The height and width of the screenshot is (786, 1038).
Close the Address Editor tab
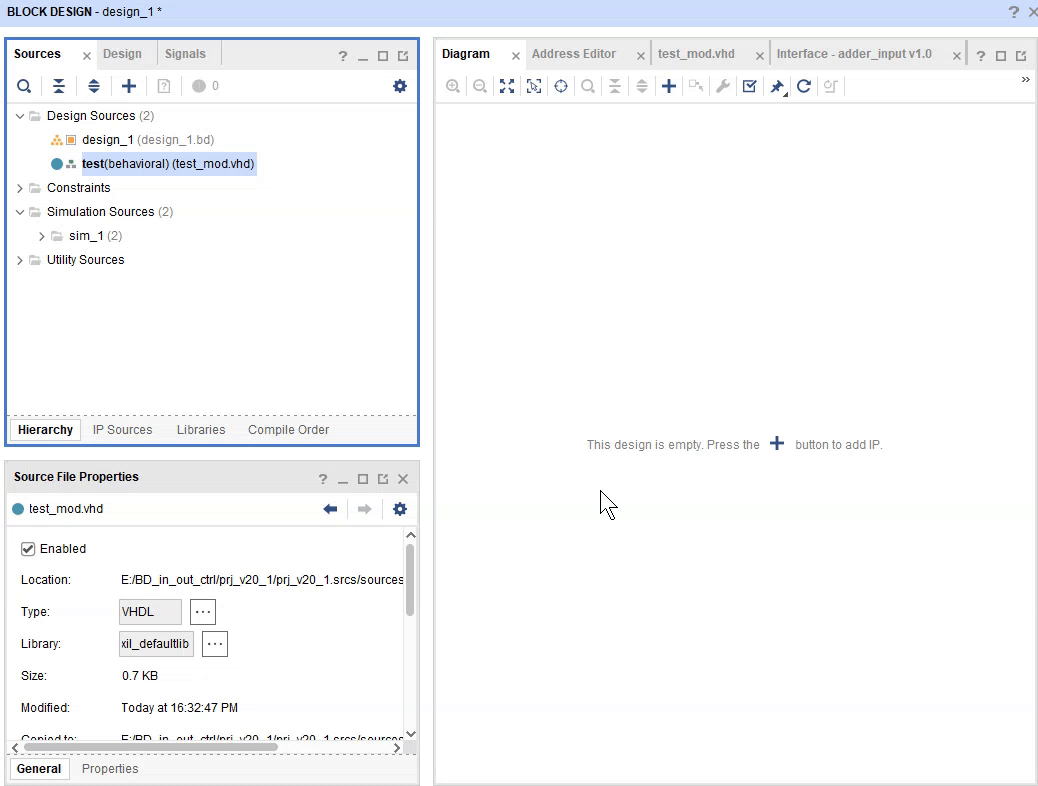pyautogui.click(x=641, y=56)
